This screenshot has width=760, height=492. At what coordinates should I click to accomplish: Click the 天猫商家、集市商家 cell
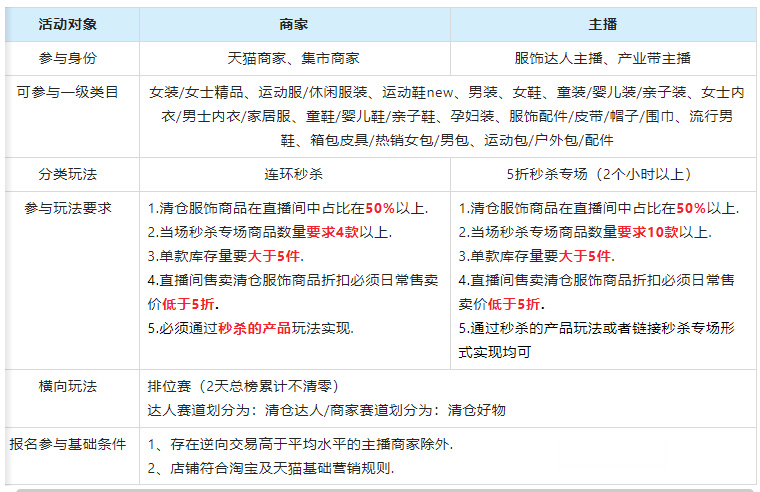pos(294,58)
